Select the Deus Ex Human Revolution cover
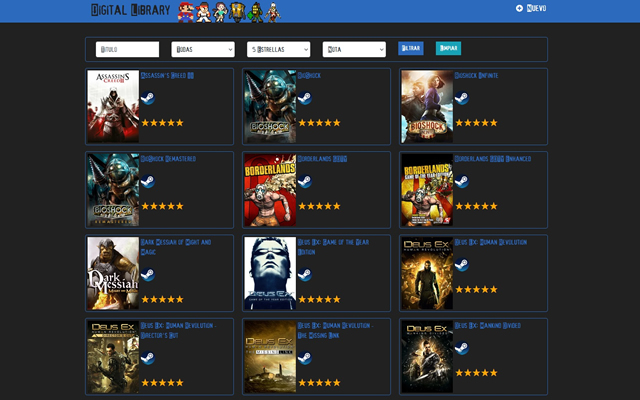The height and width of the screenshot is (400, 640). pyautogui.click(x=427, y=273)
